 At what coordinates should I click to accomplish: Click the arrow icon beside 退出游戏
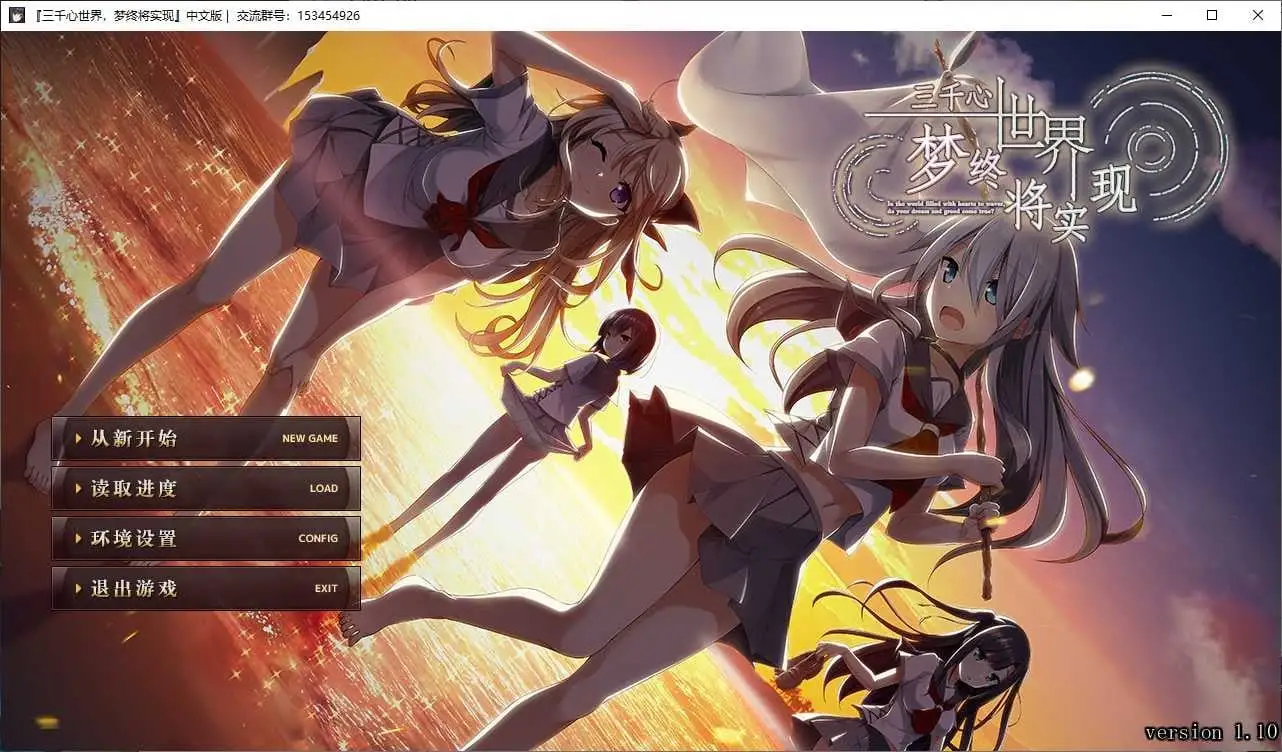click(80, 589)
